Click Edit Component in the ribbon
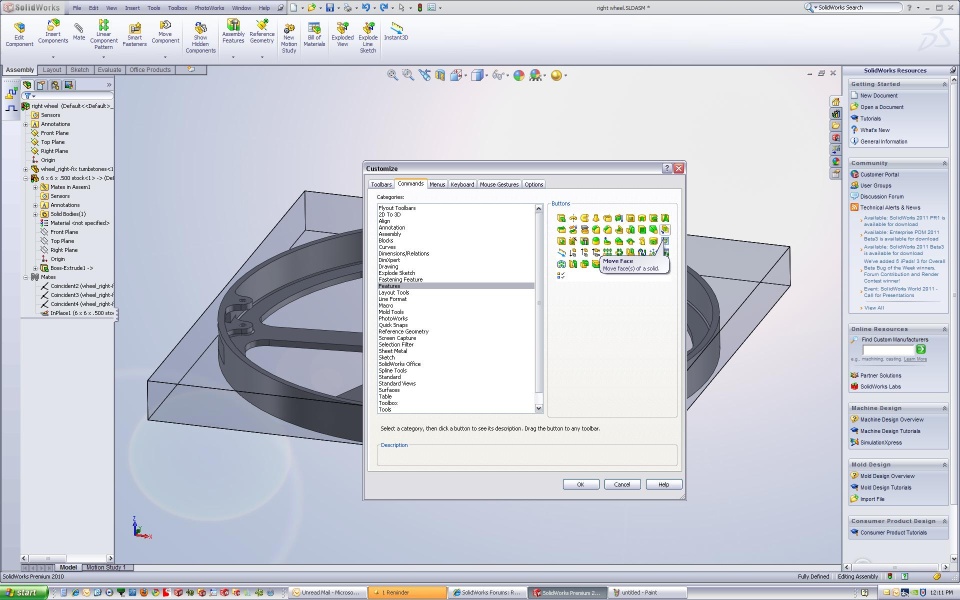This screenshot has height=600, width=960. click(19, 35)
